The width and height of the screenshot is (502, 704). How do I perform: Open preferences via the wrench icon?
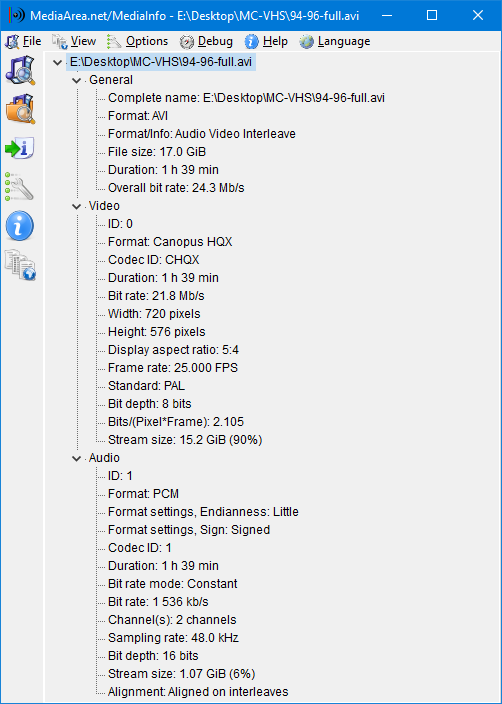[x=20, y=186]
